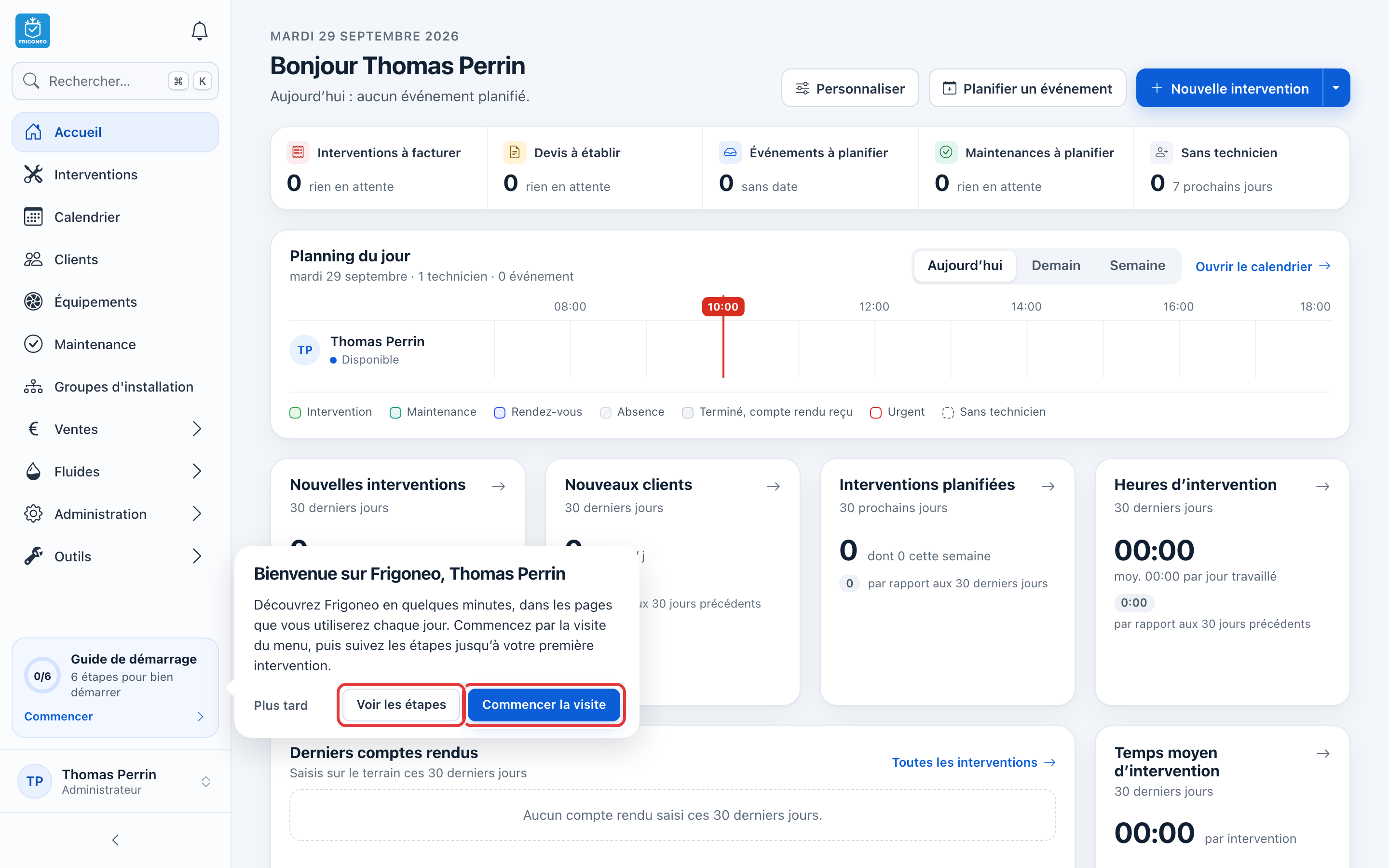
Task: Open Calendrier via its calendar icon
Action: point(33,217)
